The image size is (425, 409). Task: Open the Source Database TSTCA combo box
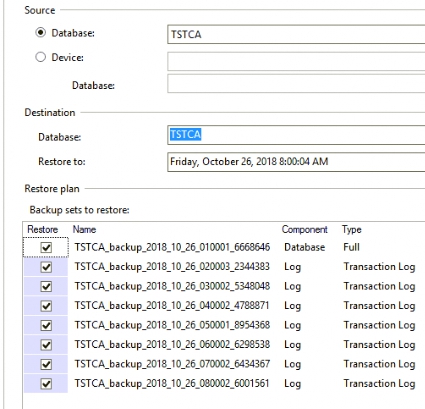[296, 34]
